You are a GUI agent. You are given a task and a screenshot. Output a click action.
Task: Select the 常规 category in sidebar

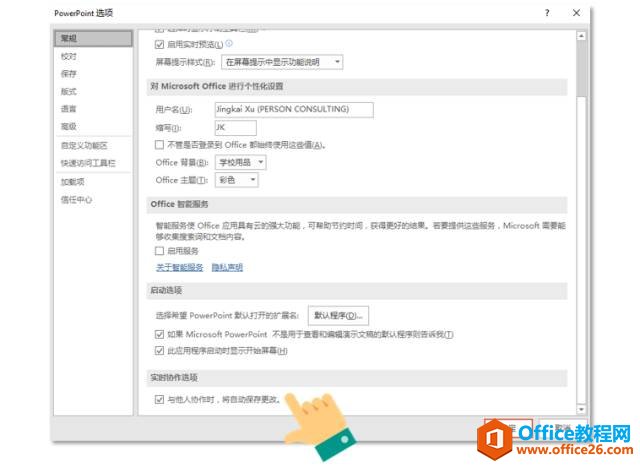[x=93, y=38]
